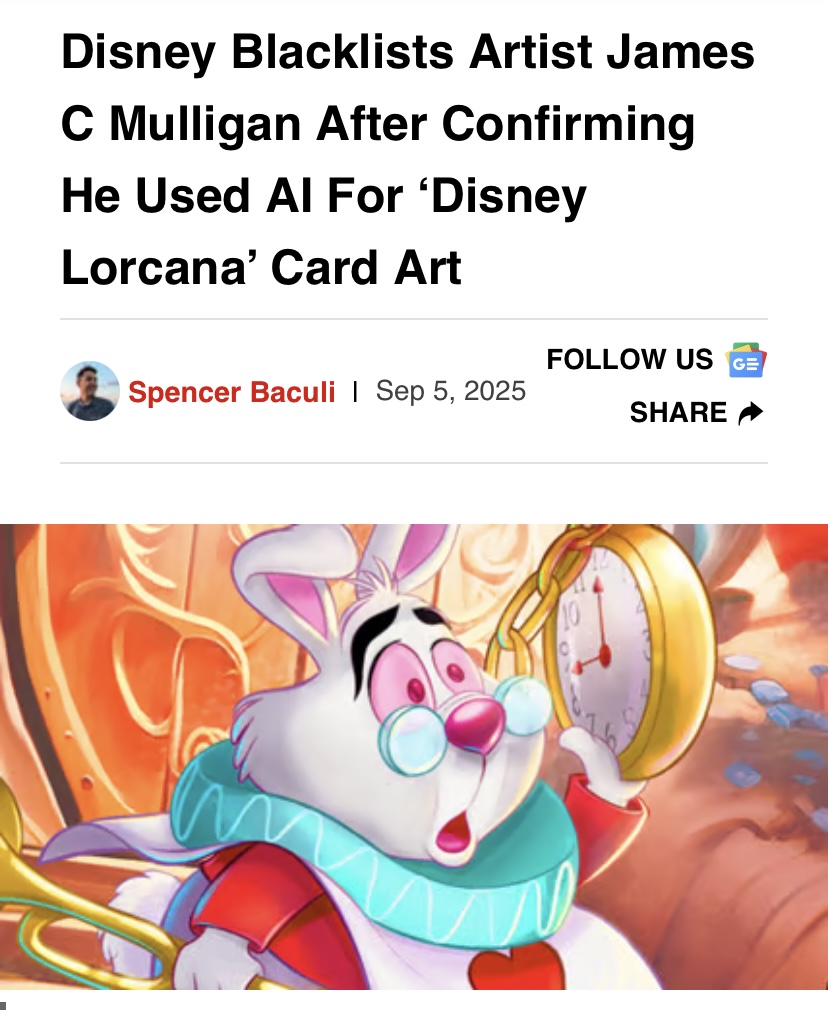828x1010 pixels.
Task: Open Spencer Baculi's round avatar photo
Action: click(90, 391)
